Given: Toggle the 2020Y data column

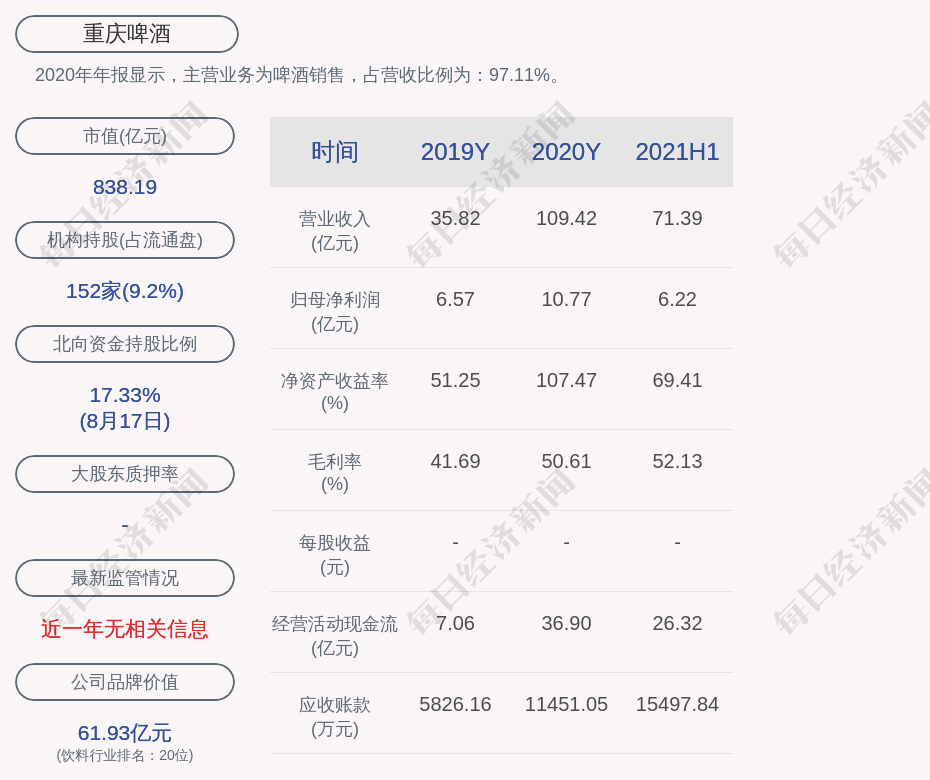Looking at the screenshot, I should [566, 151].
